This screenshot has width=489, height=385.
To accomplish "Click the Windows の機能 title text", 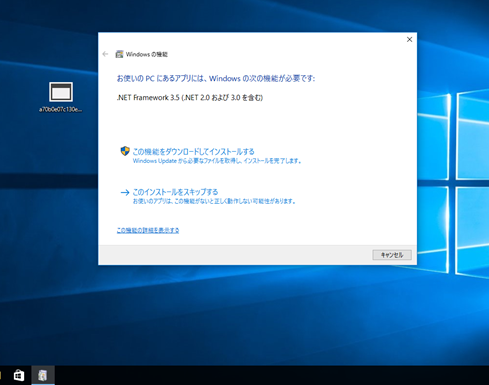I will tap(147, 54).
